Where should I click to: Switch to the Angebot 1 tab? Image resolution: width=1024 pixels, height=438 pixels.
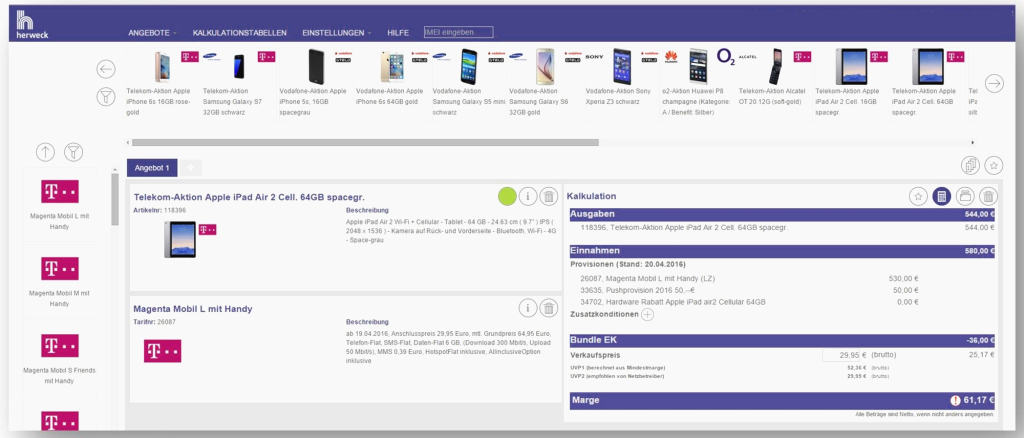pyautogui.click(x=152, y=168)
